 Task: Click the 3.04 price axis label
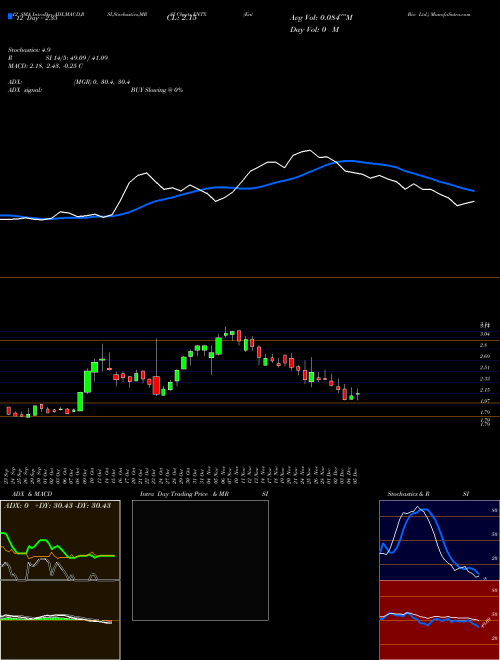coord(484,334)
